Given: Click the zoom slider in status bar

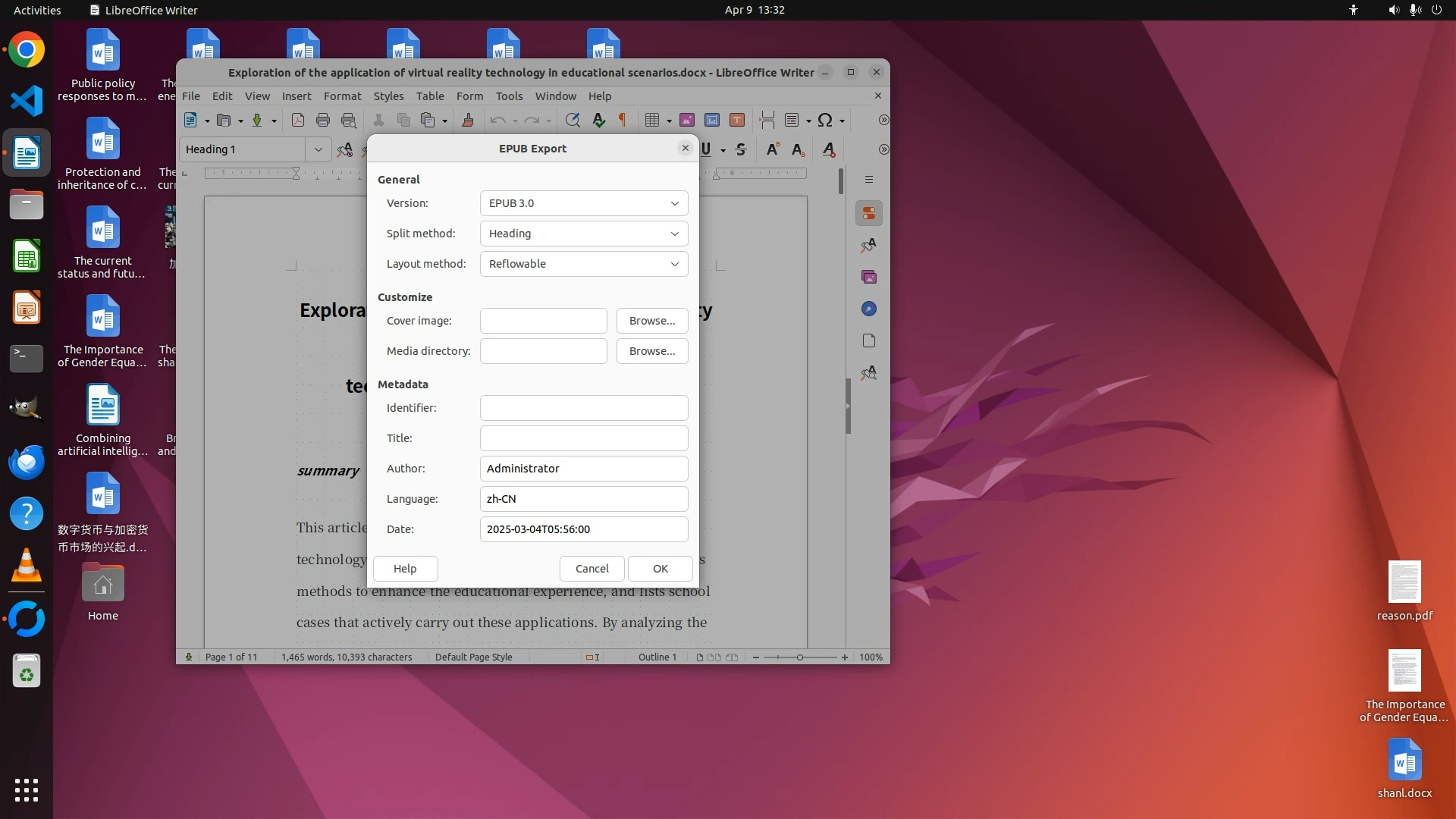Looking at the screenshot, I should point(799,657).
